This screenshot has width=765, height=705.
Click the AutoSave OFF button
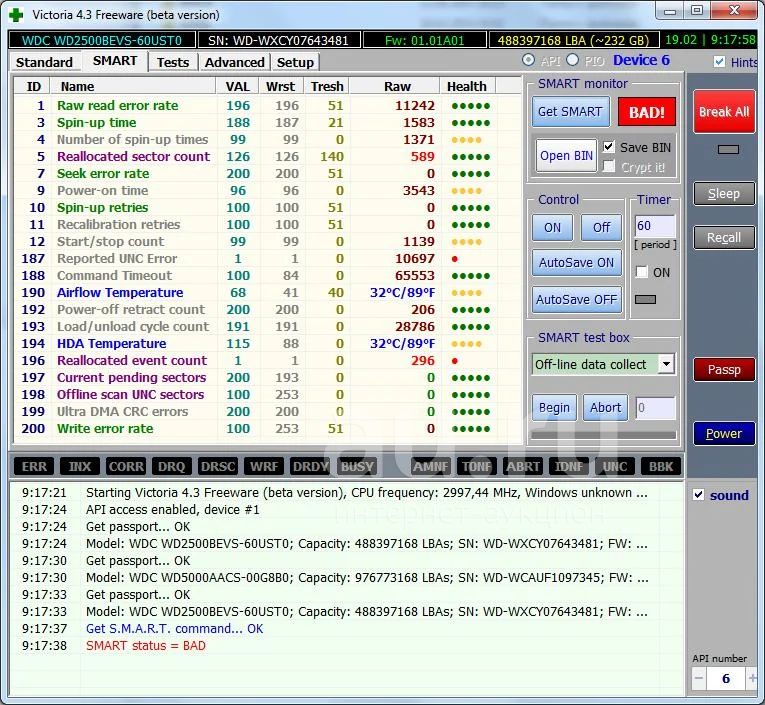(x=576, y=300)
